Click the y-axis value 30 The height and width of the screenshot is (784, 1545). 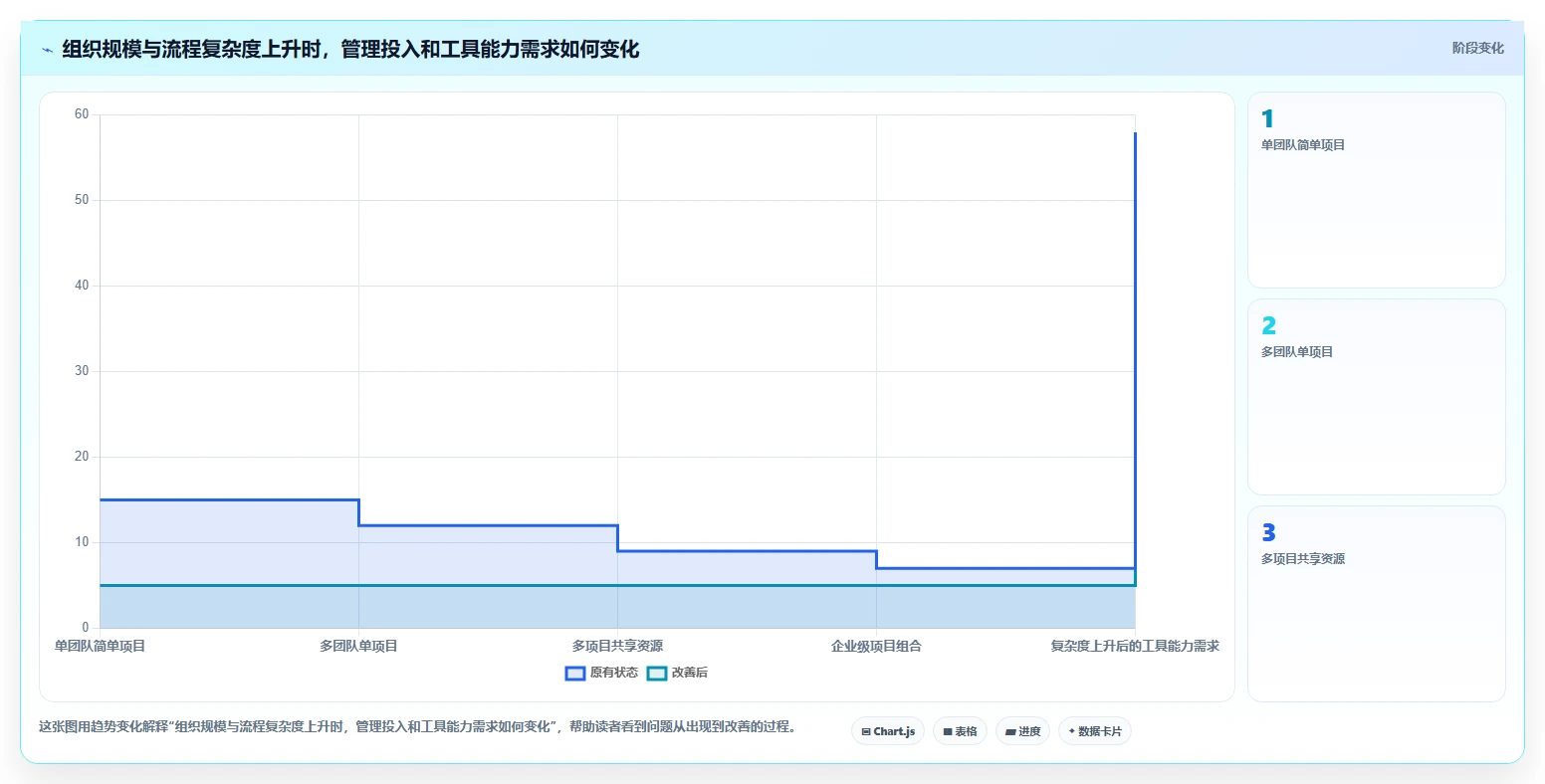[x=82, y=371]
